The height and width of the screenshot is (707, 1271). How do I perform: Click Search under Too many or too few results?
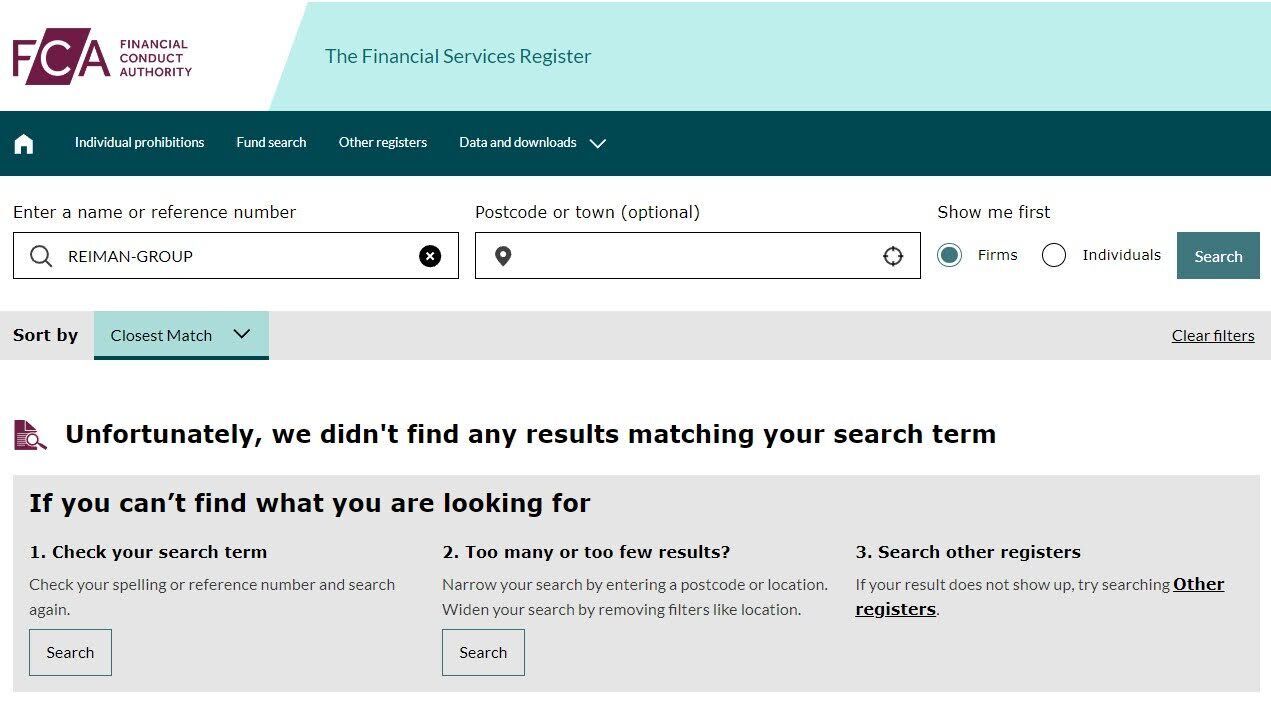point(483,652)
